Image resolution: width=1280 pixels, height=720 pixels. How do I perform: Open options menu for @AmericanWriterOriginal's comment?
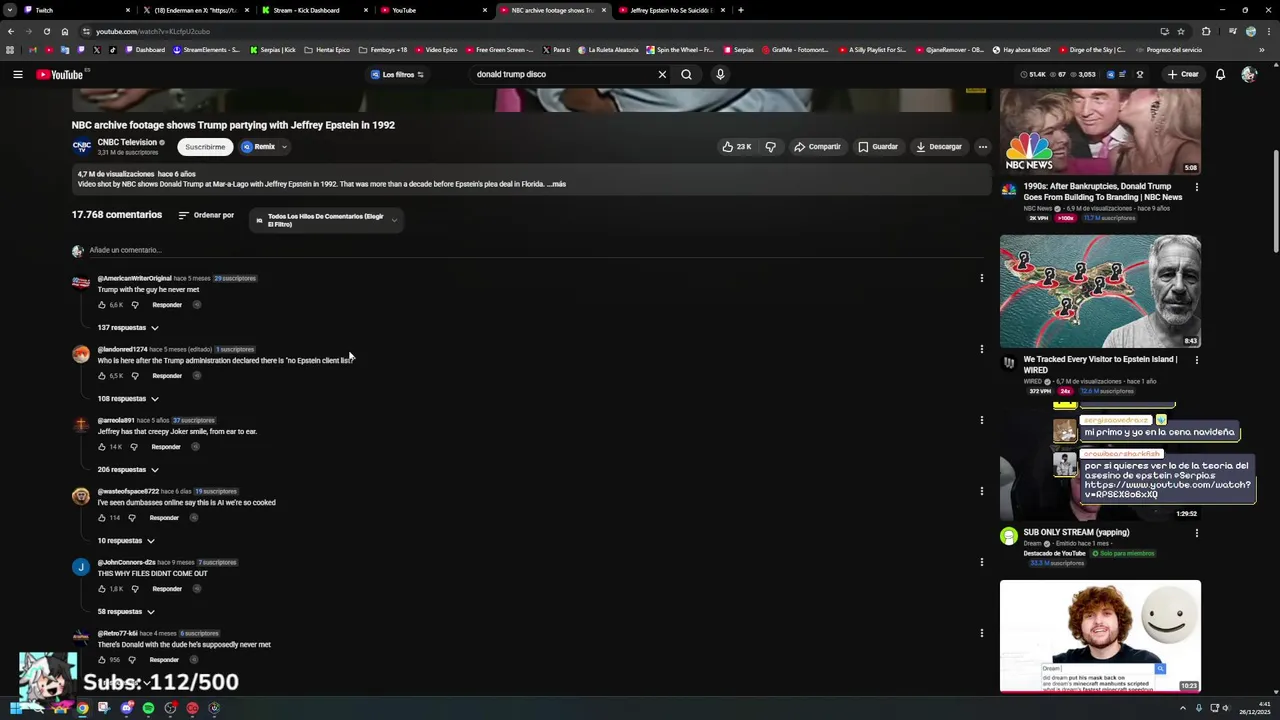(981, 278)
